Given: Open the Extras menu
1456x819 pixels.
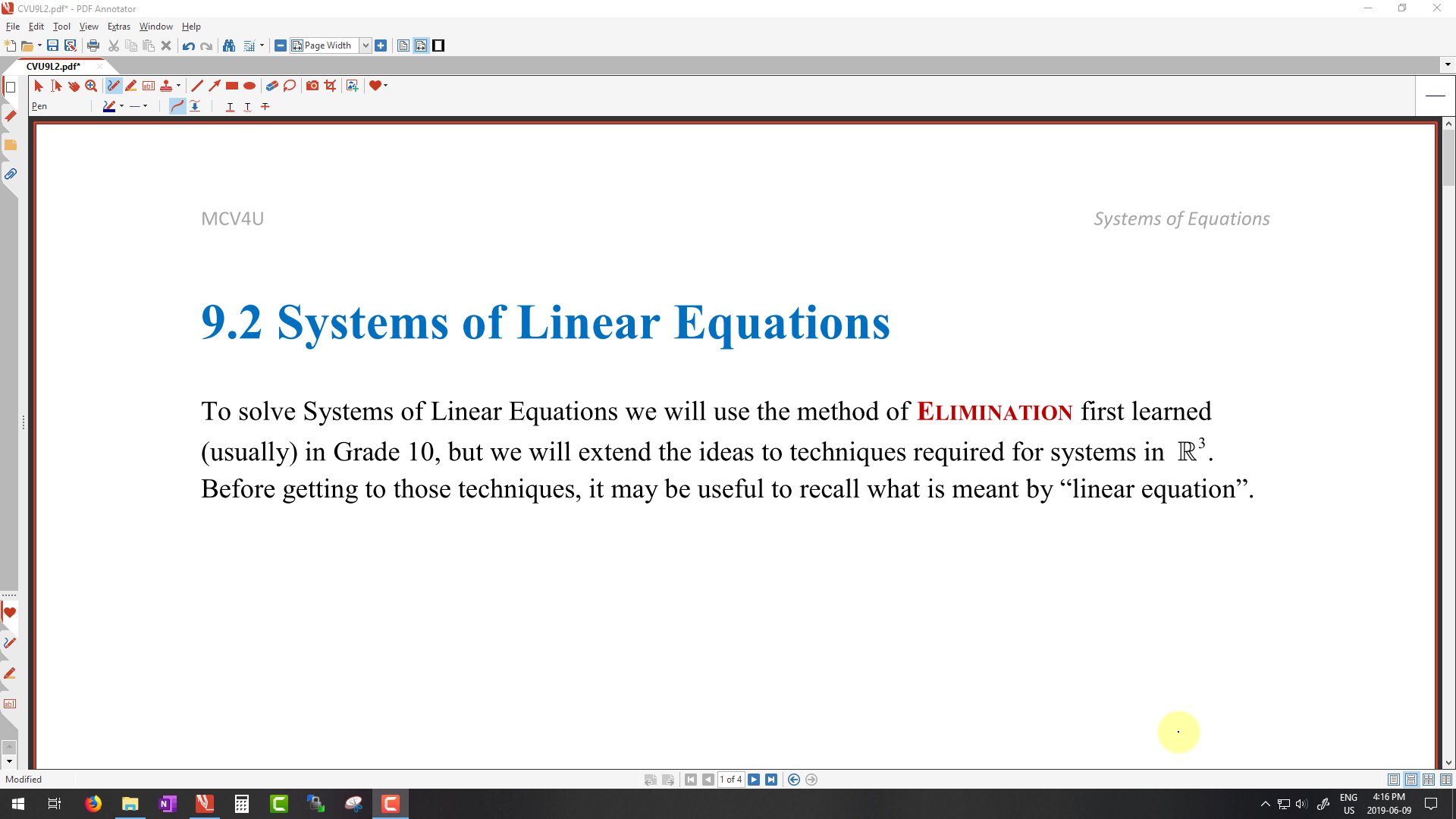Looking at the screenshot, I should [x=118, y=27].
